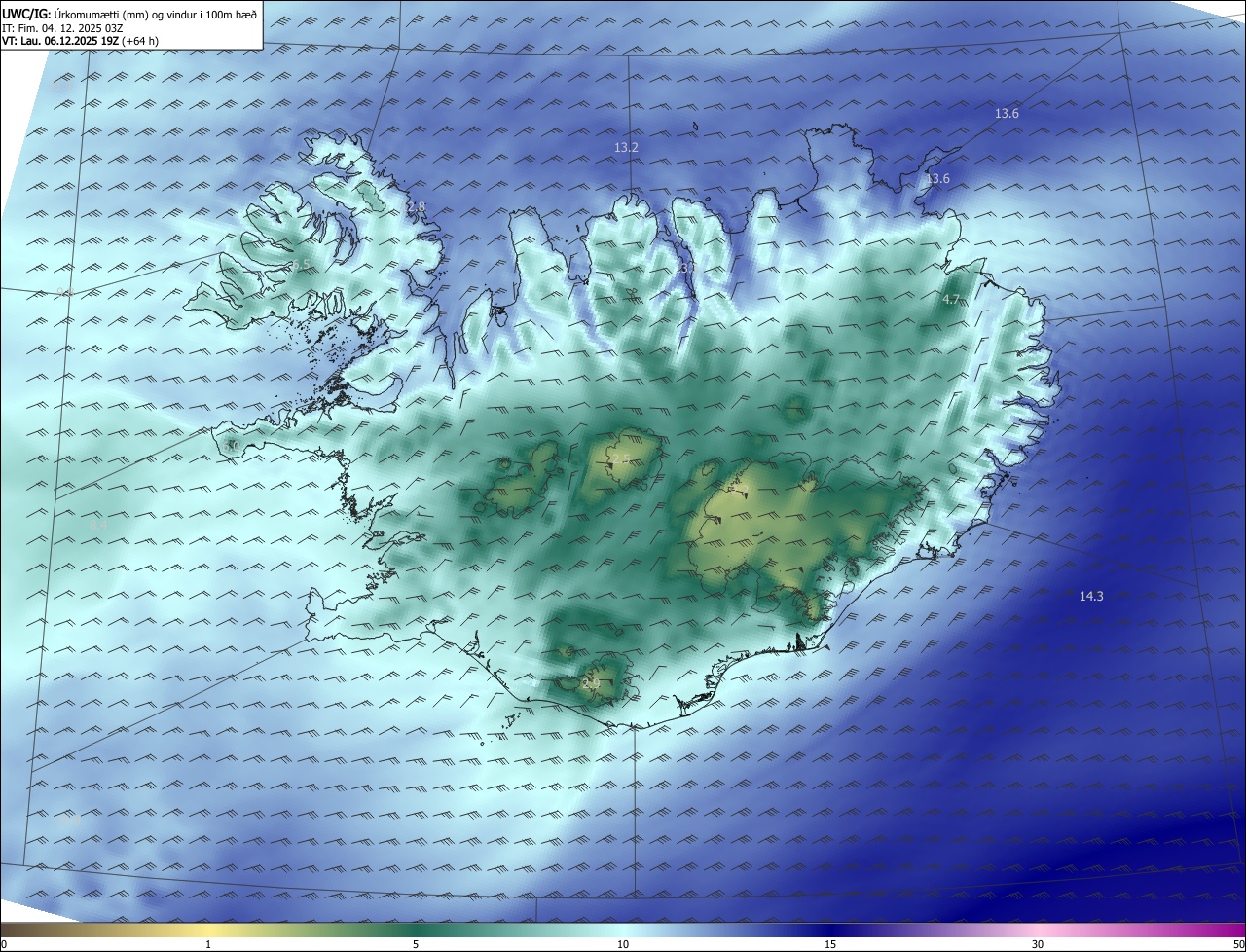Click the 5 tick on the color scale
The width and height of the screenshot is (1246, 952).
point(416,944)
